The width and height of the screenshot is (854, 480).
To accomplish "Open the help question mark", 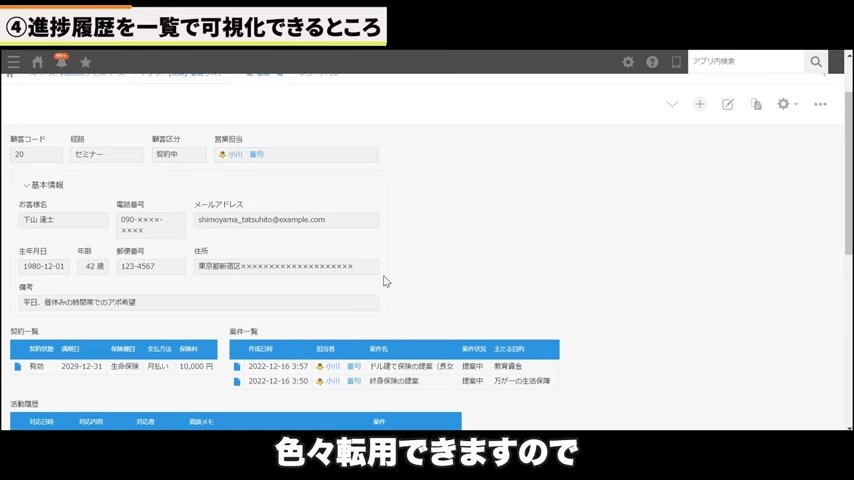I will tap(652, 62).
